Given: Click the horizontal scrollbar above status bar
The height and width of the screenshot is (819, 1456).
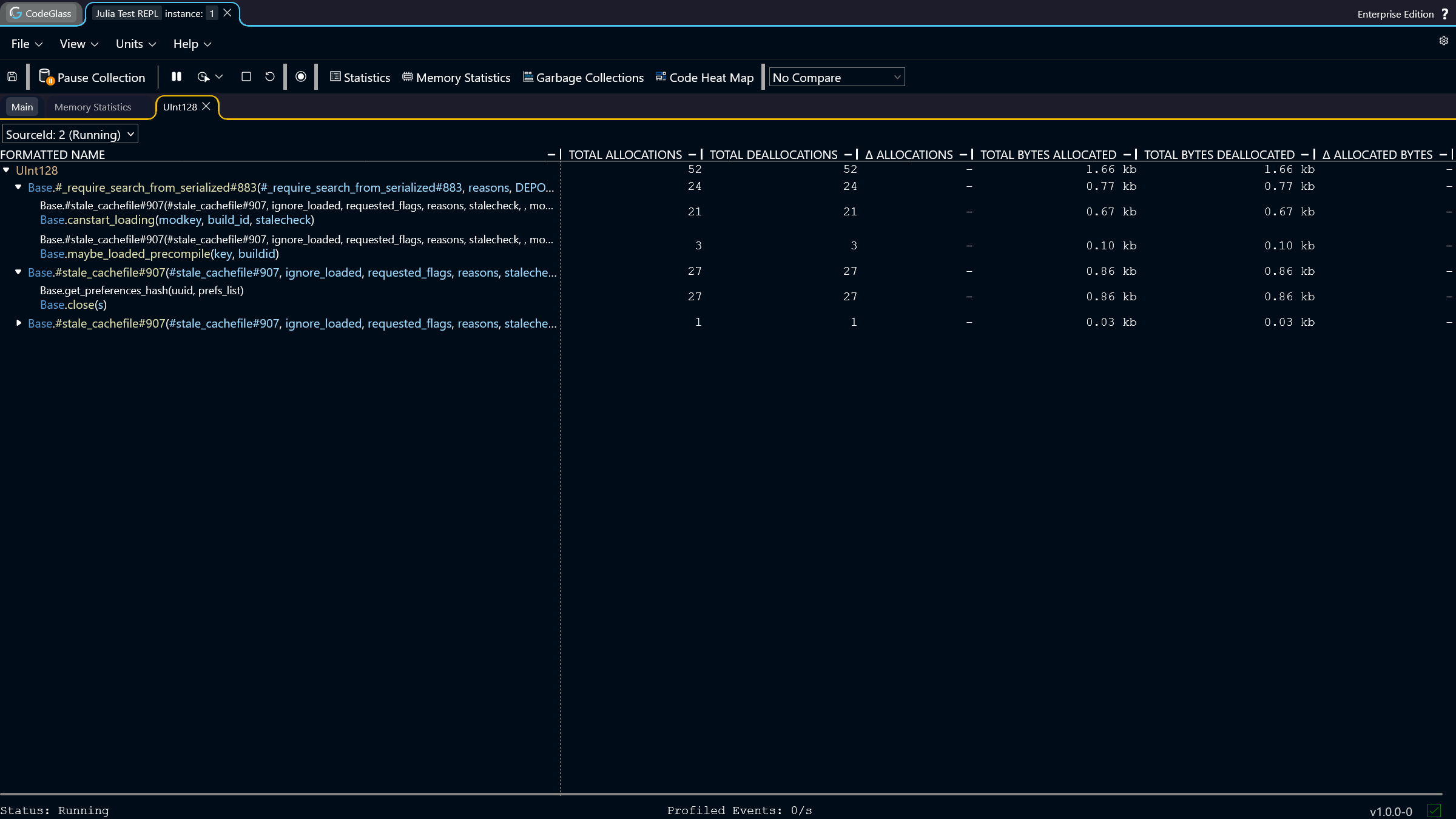Looking at the screenshot, I should point(721,794).
